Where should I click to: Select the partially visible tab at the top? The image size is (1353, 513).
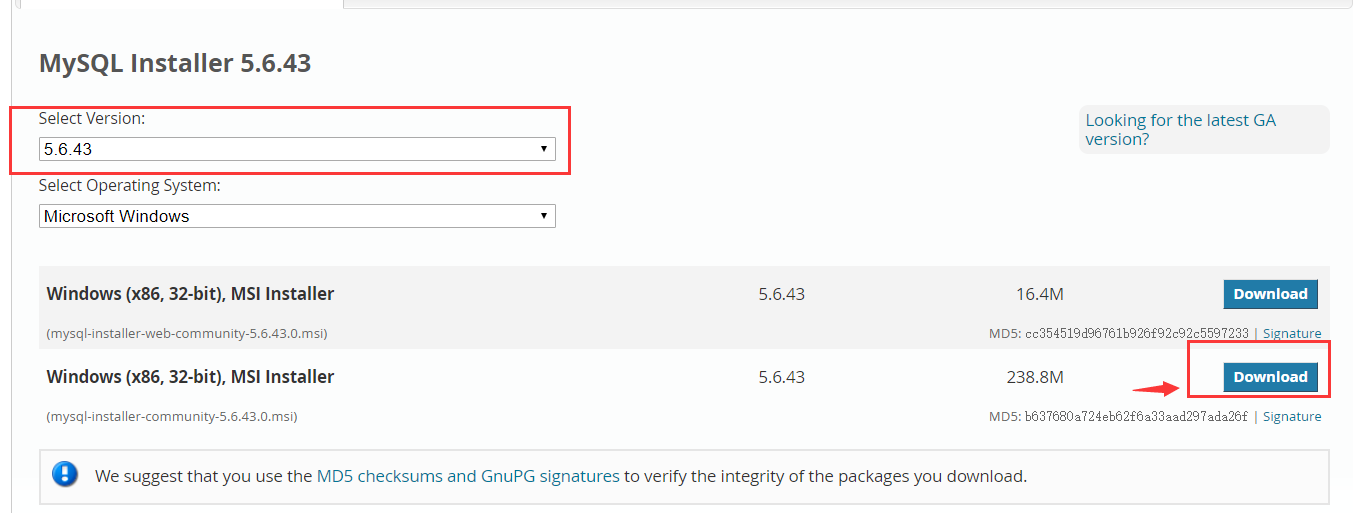pyautogui.click(x=182, y=4)
